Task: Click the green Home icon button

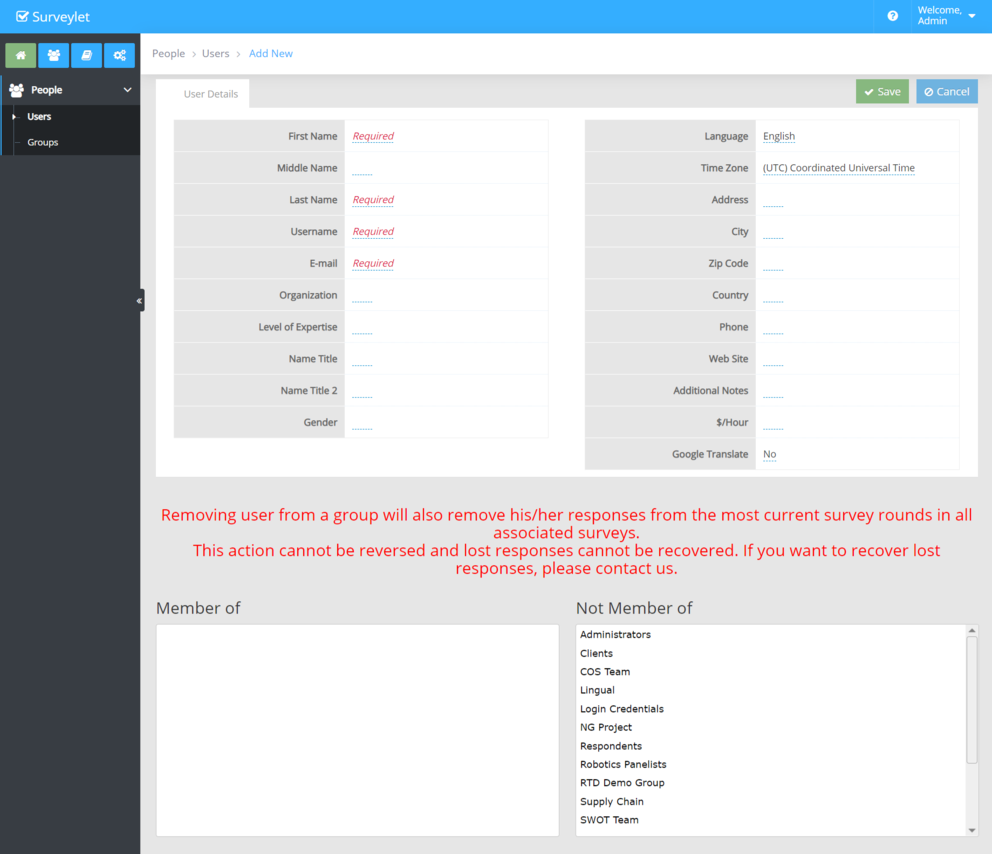Action: coord(20,55)
